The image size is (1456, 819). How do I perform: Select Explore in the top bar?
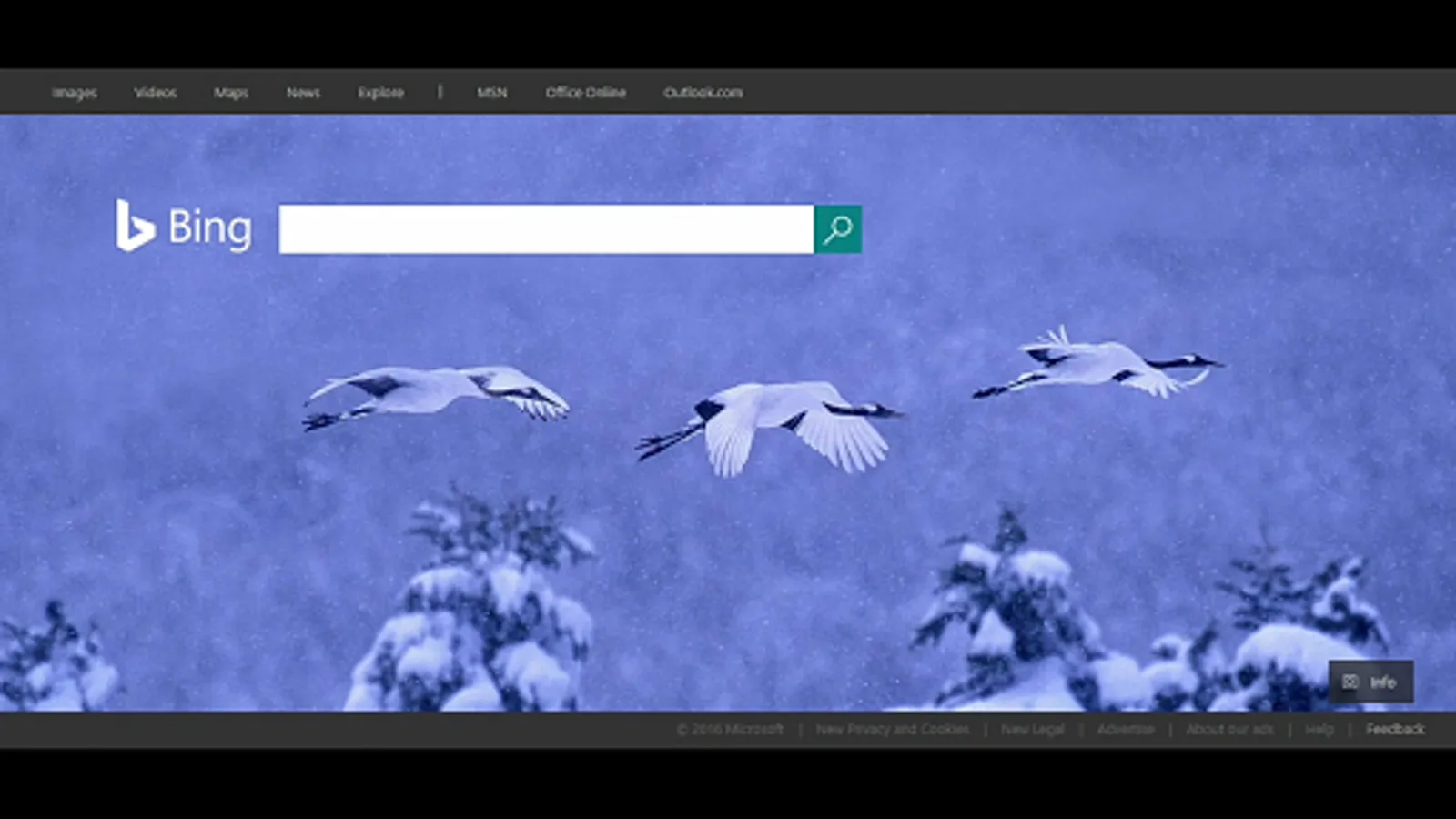tap(380, 93)
